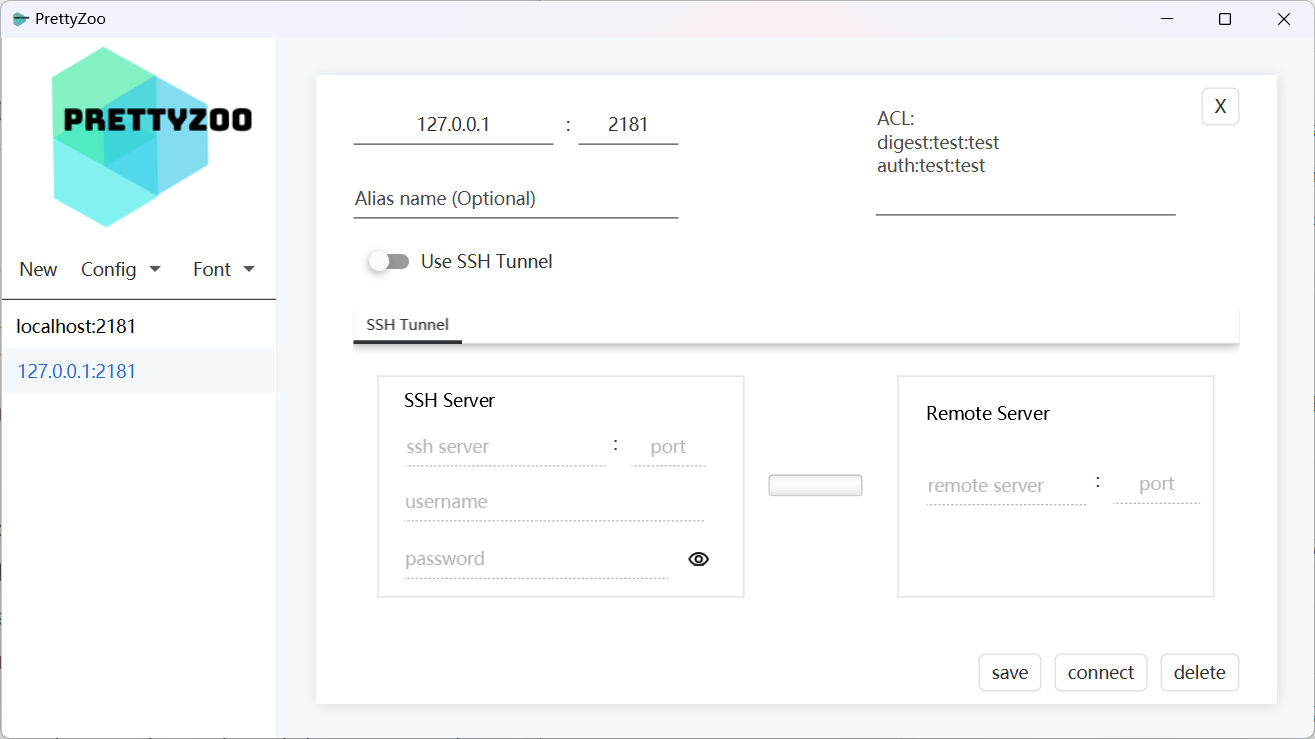Viewport: 1315px width, 739px height.
Task: Click the remote server host field
Action: pos(1006,486)
